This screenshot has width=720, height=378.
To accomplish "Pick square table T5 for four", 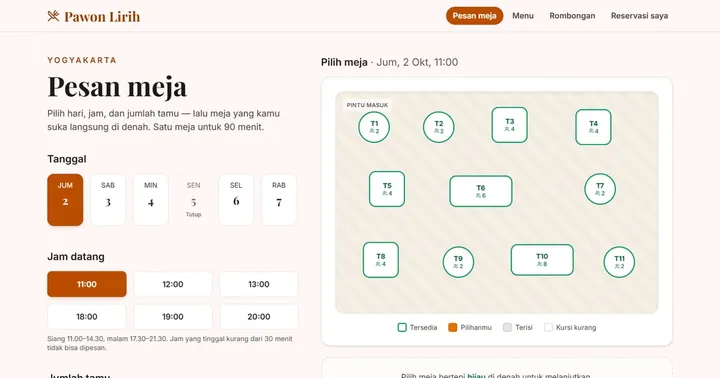I will click(387, 189).
